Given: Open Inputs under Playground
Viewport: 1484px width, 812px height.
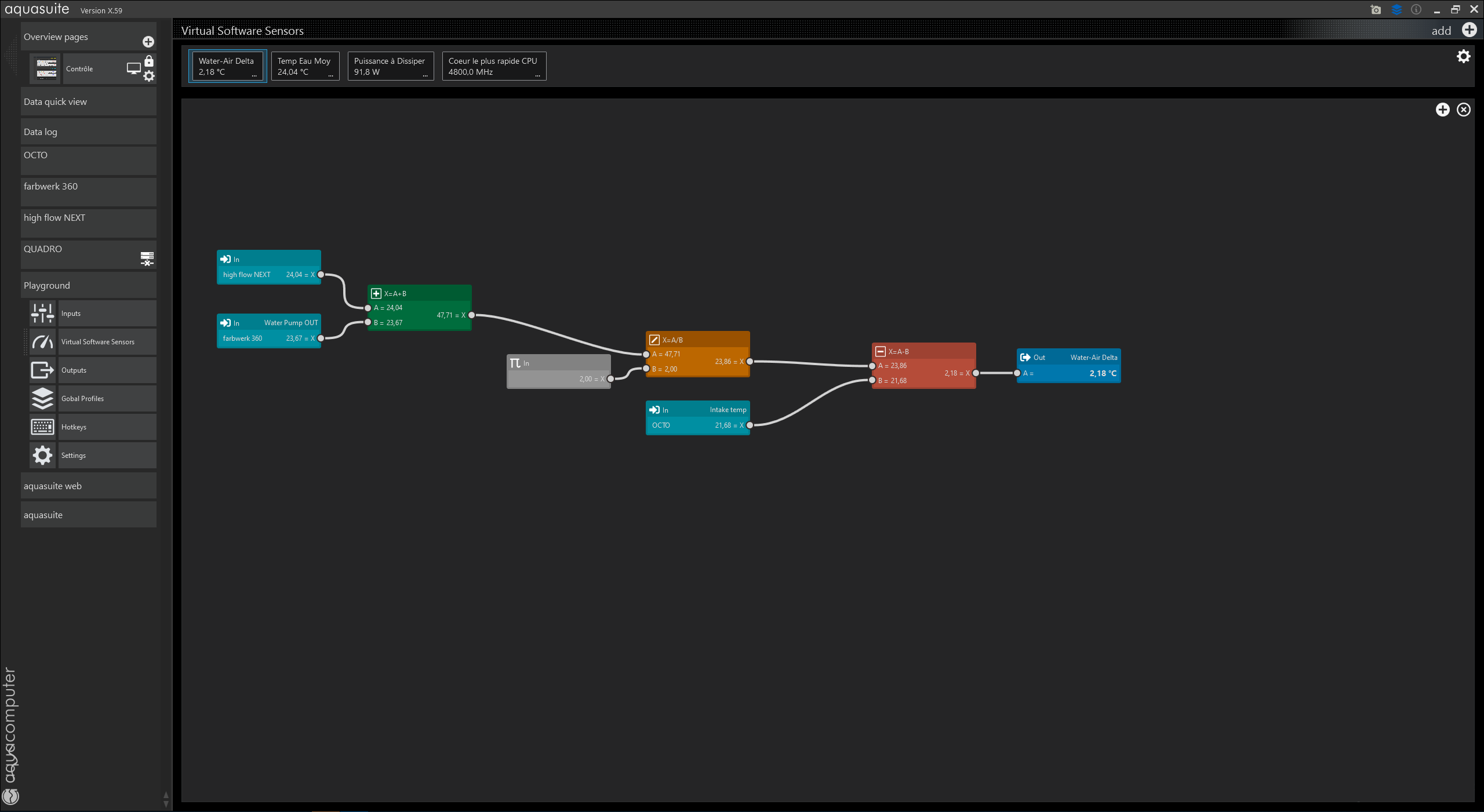Looking at the screenshot, I should pyautogui.click(x=107, y=314).
